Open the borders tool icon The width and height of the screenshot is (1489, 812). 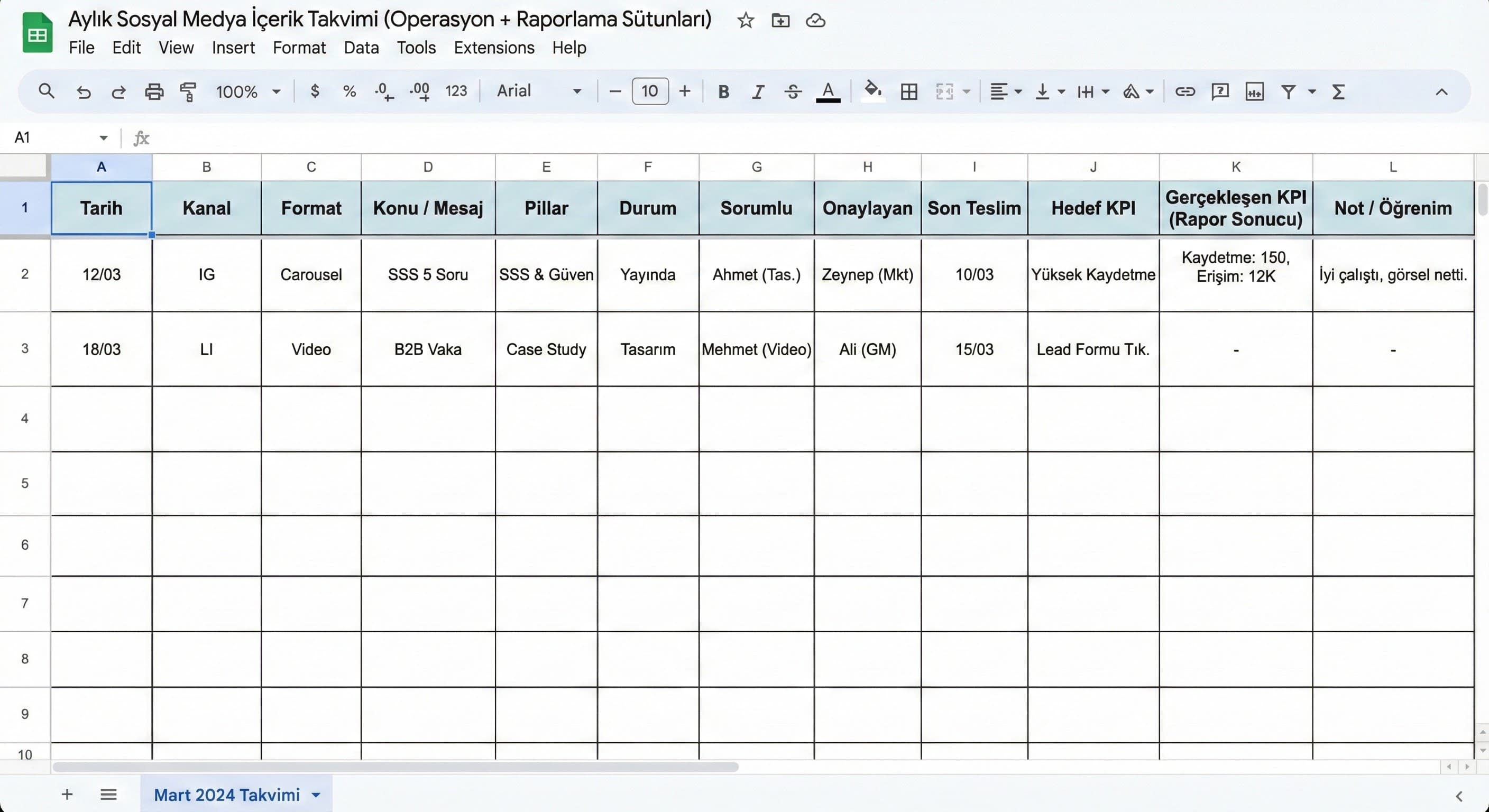(908, 91)
